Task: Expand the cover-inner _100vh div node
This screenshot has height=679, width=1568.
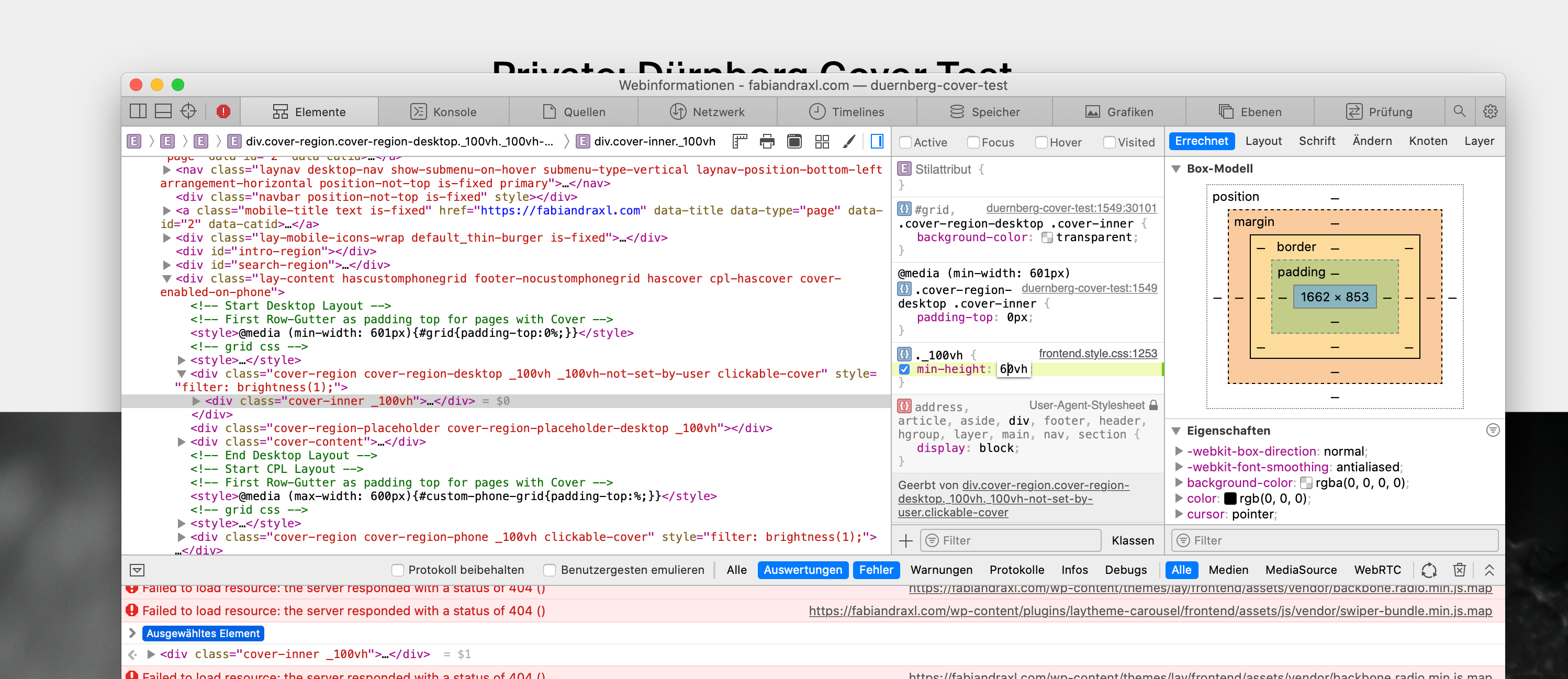Action: coord(196,401)
